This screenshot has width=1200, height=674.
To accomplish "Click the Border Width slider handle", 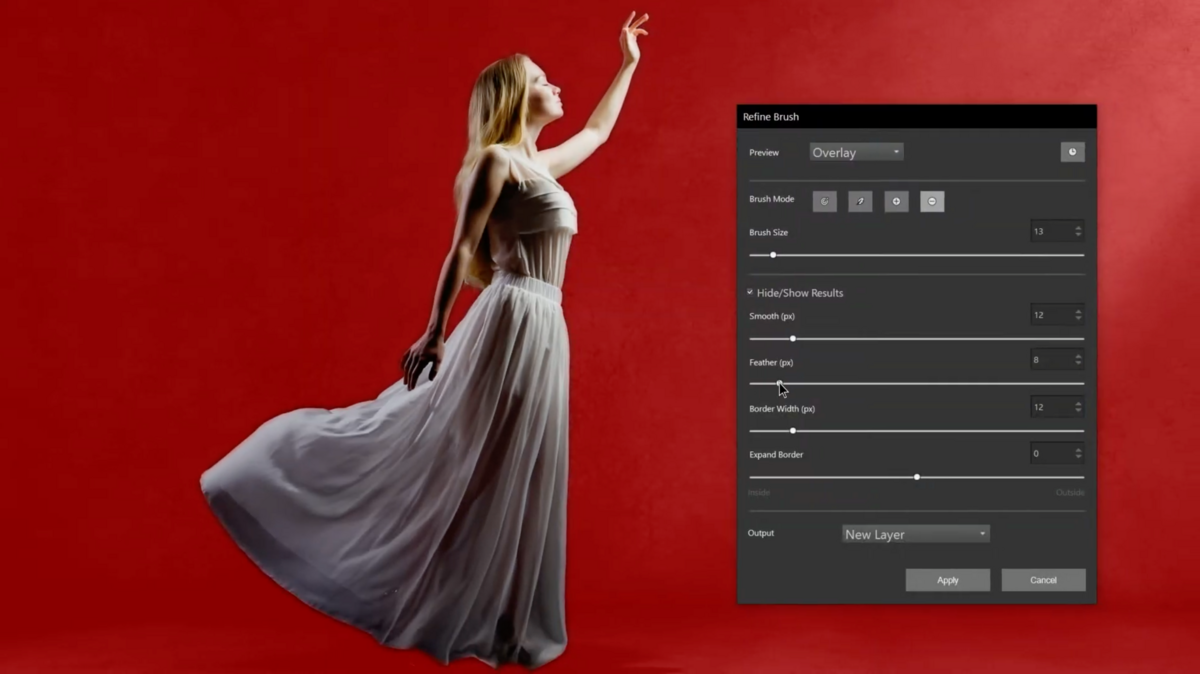I will (x=793, y=431).
